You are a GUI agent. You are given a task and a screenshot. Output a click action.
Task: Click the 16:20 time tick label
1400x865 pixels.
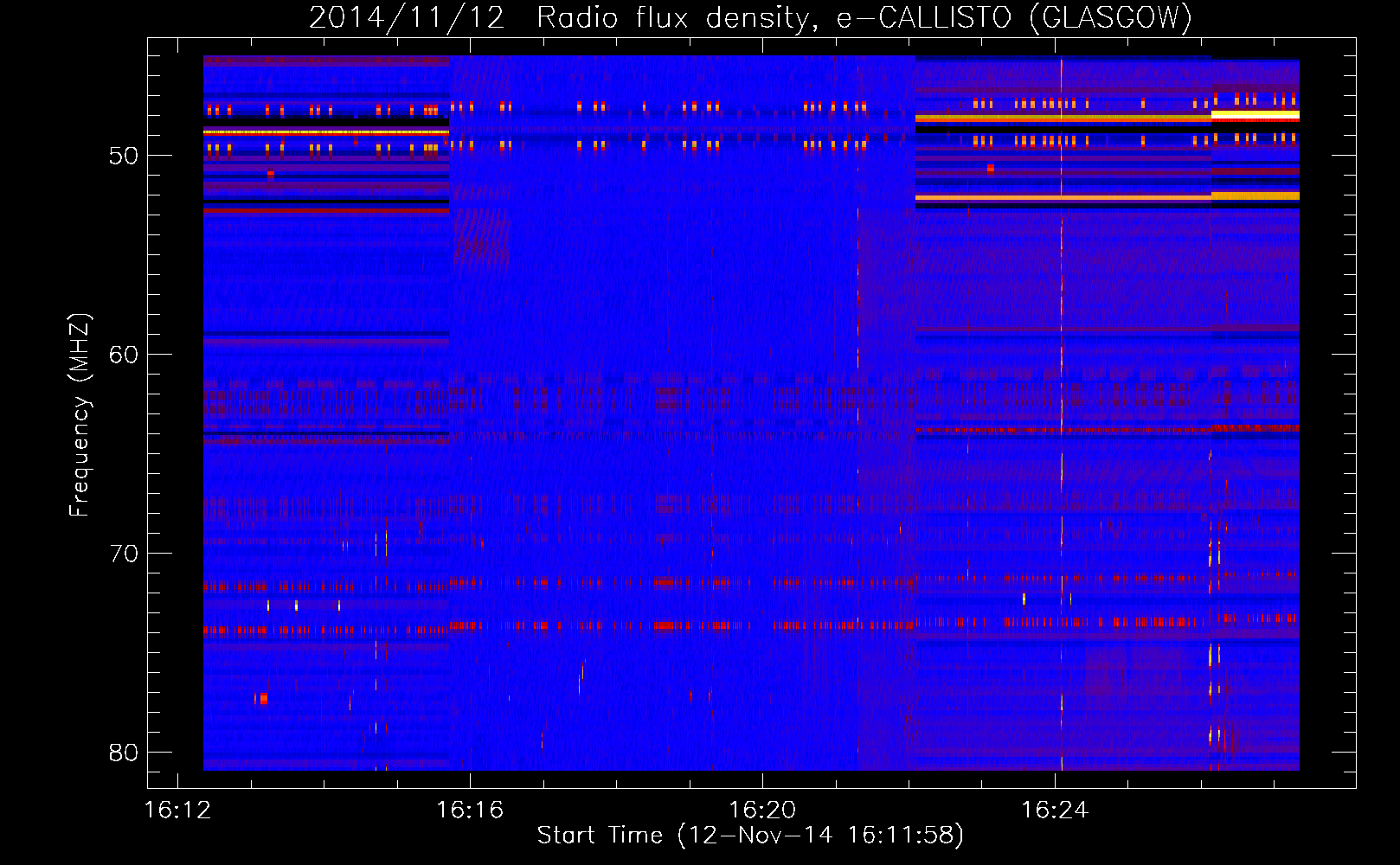(x=762, y=811)
